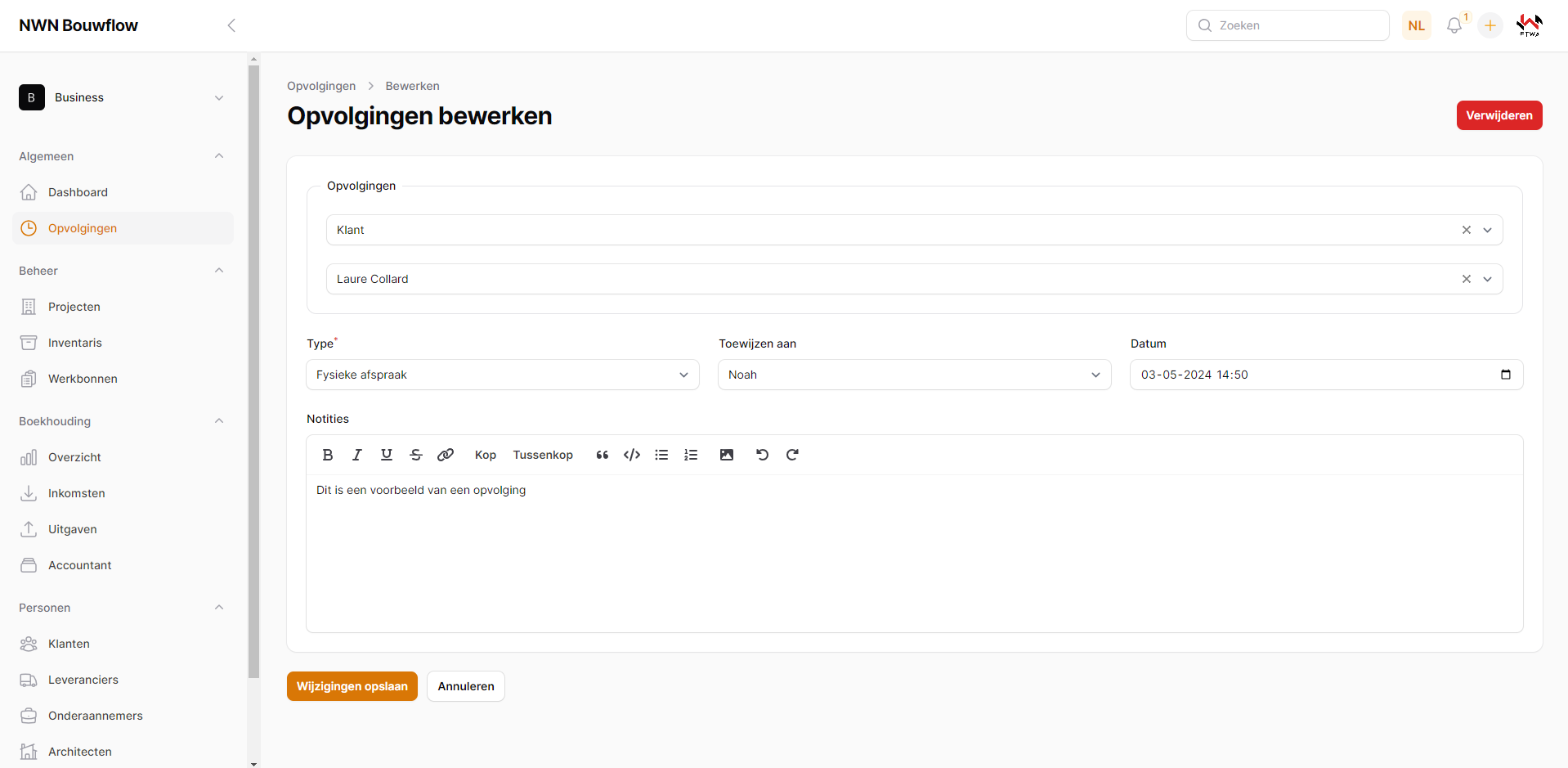Insert blockquote in the notes editor
The width and height of the screenshot is (1568, 768).
pos(603,455)
